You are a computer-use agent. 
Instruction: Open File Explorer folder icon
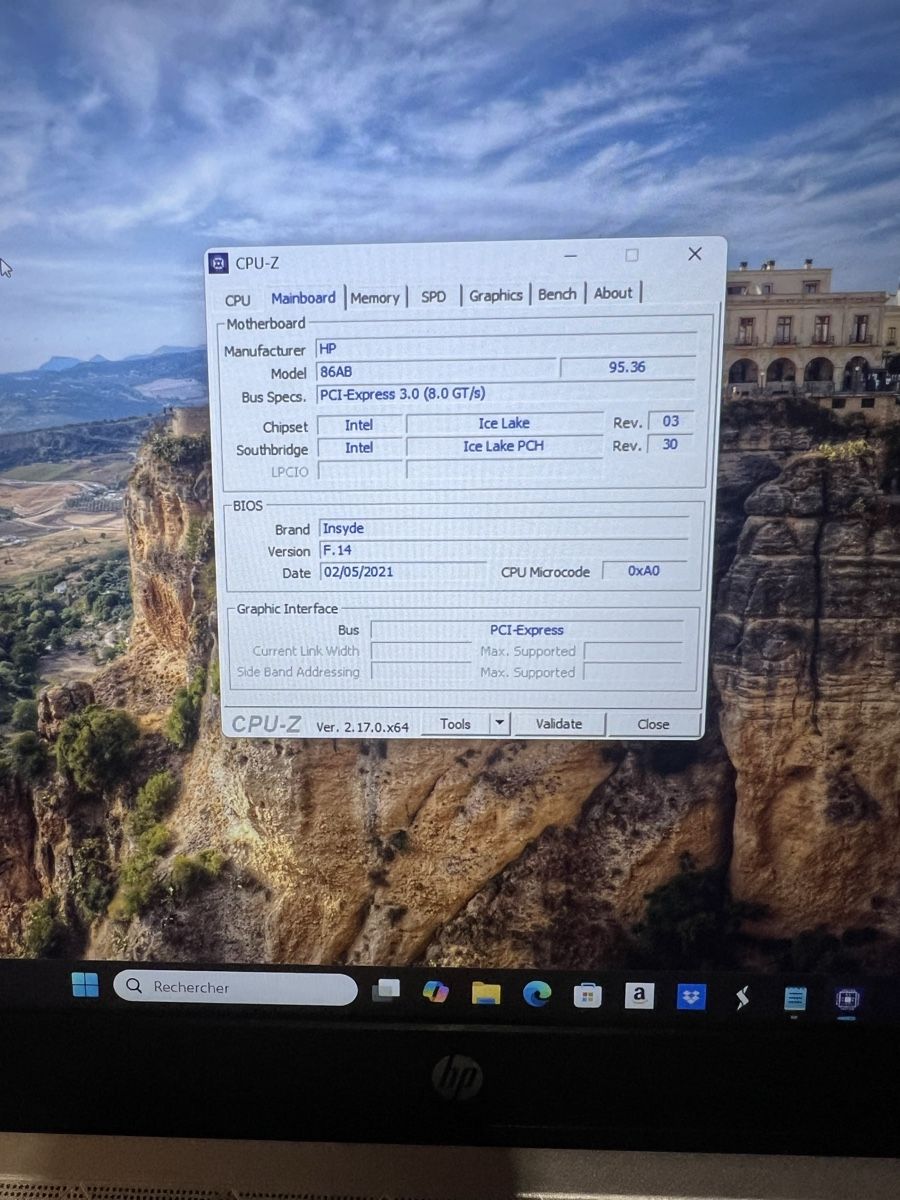coord(486,993)
